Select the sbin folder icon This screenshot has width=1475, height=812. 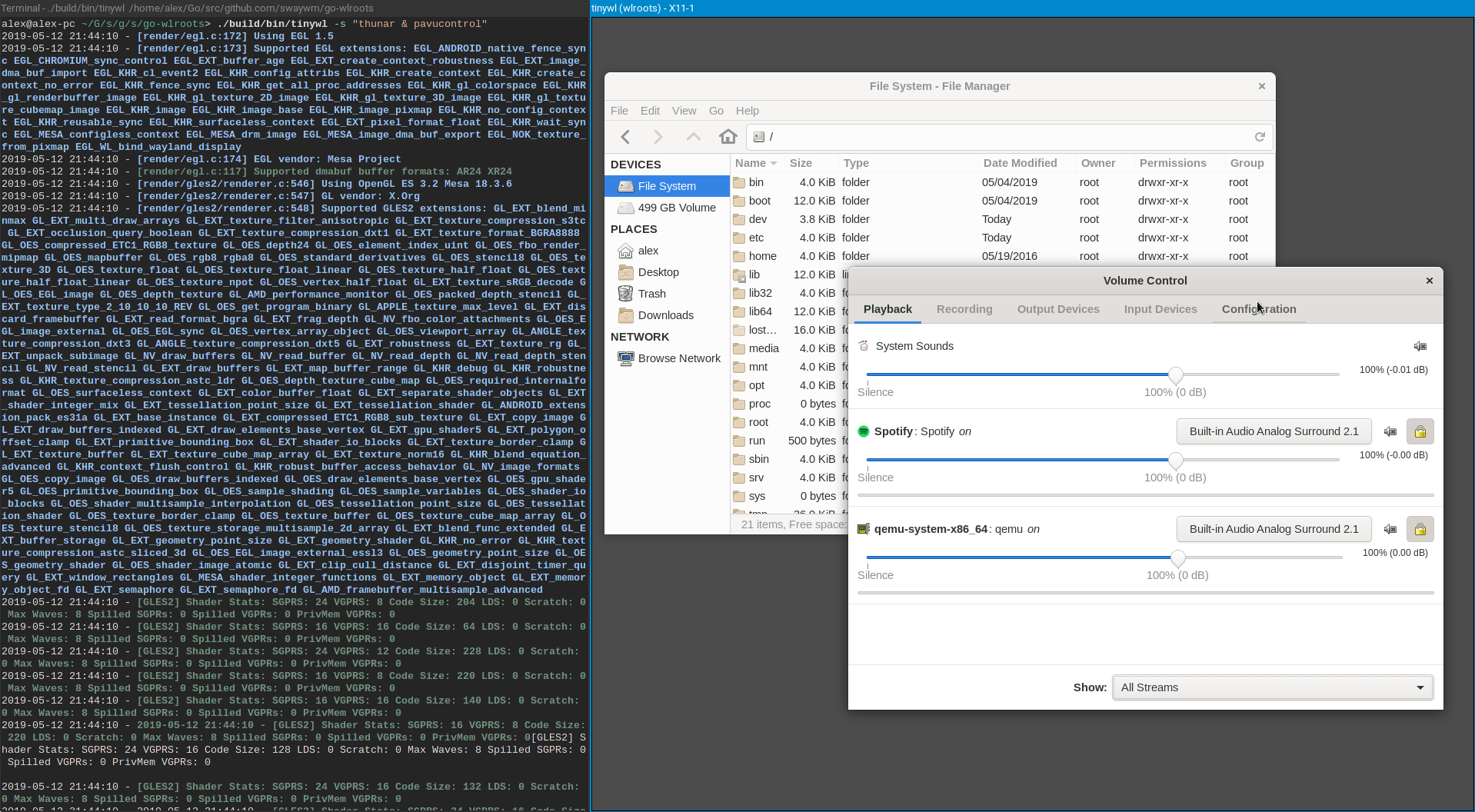739,459
